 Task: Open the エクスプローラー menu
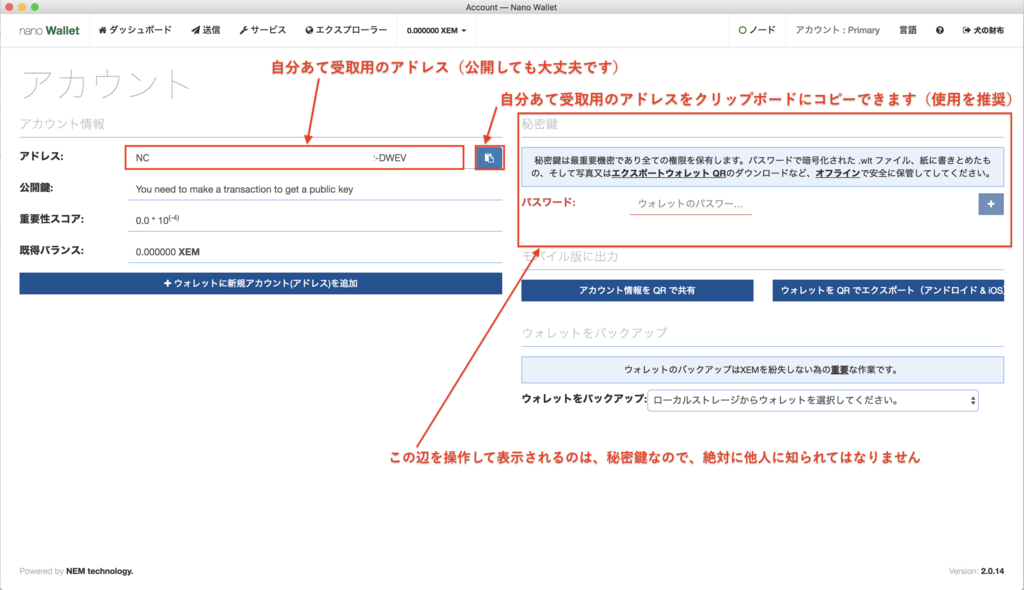346,30
